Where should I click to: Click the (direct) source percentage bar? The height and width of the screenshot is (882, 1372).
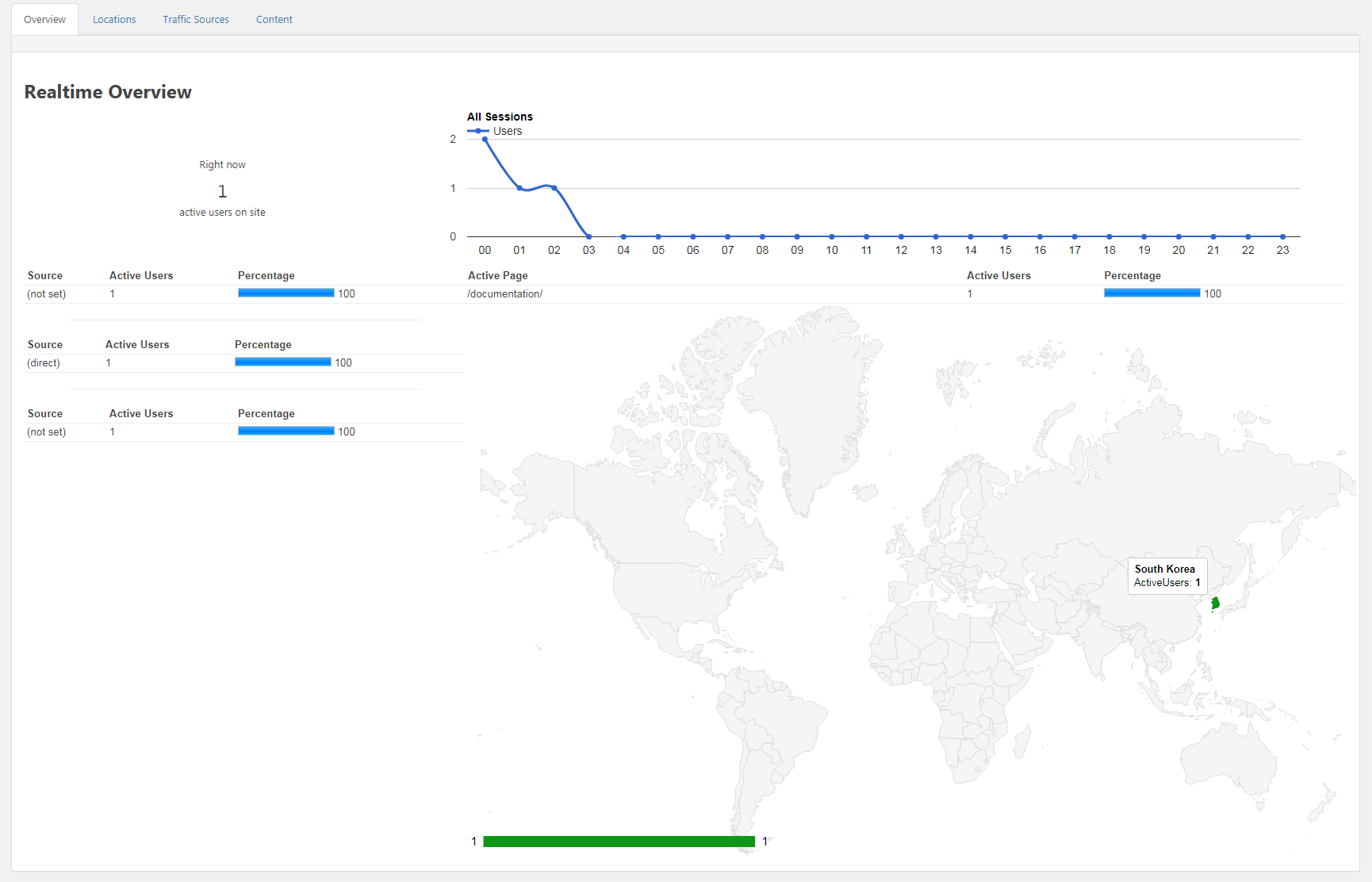[282, 362]
